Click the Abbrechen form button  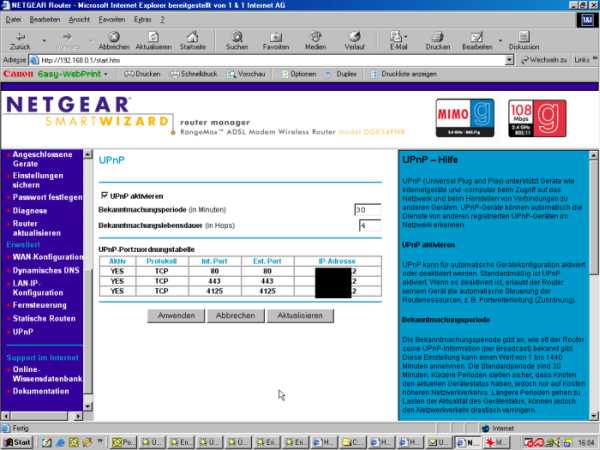[x=235, y=316]
